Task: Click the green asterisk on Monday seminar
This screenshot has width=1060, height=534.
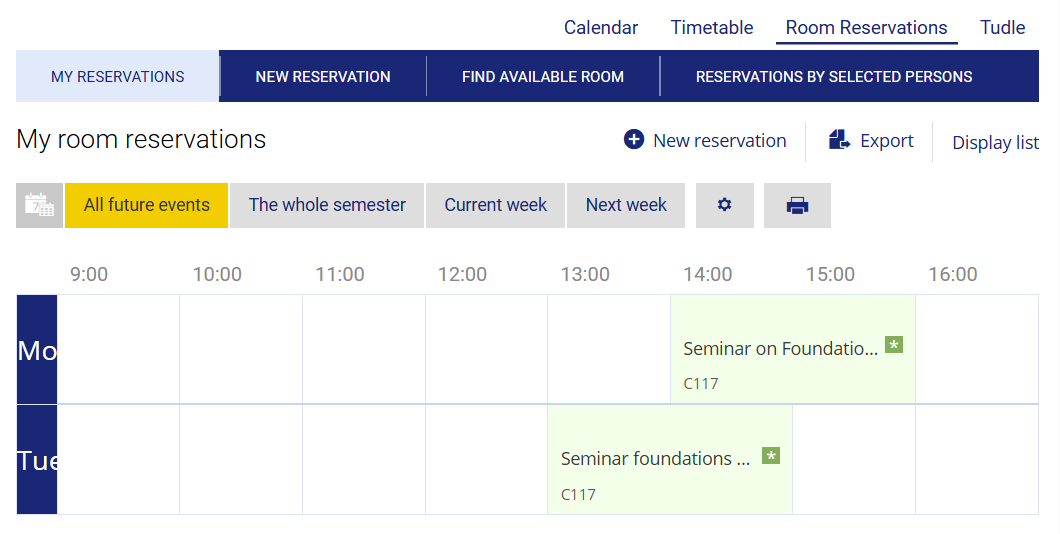Action: click(894, 345)
